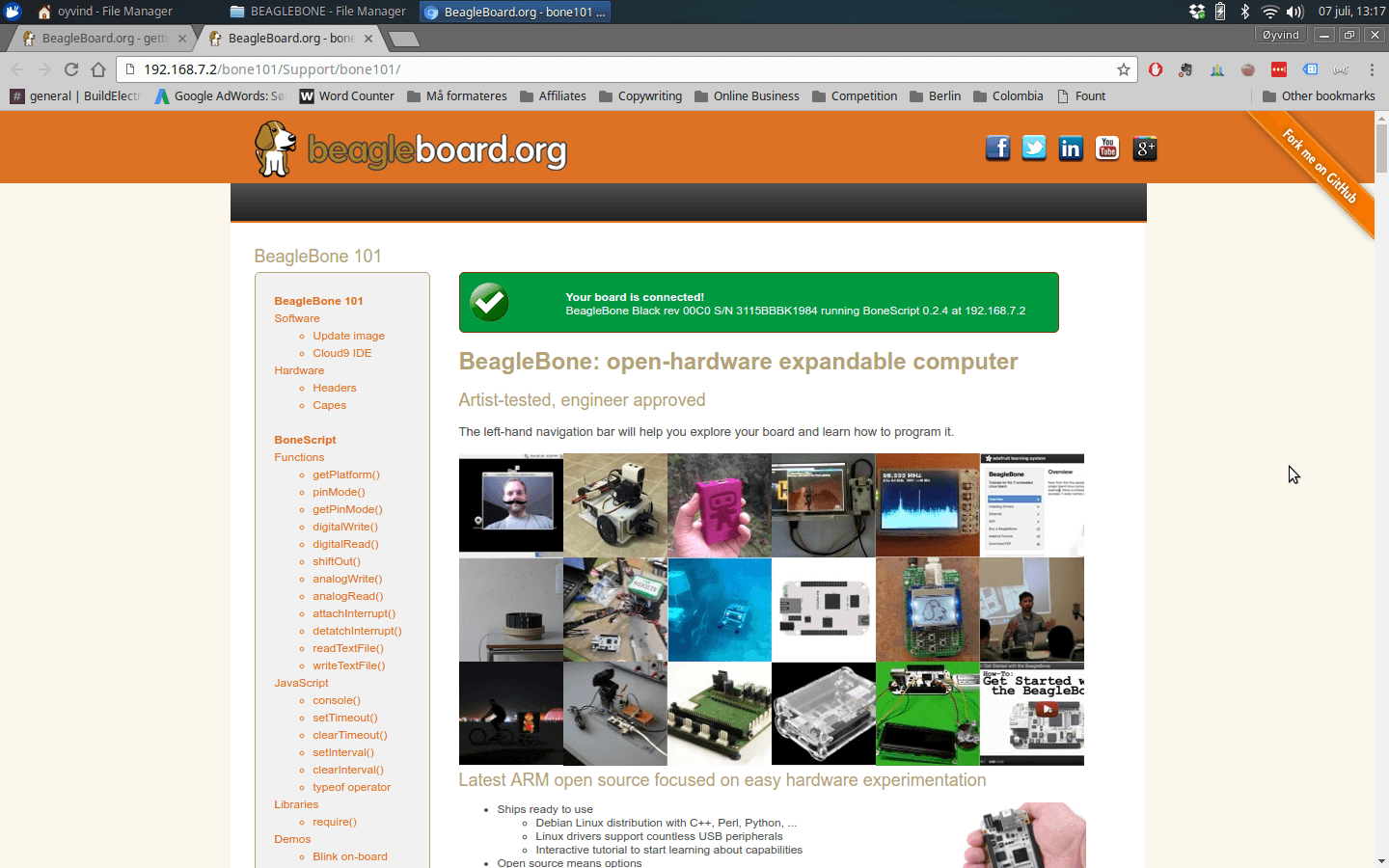Click the Dropbox tray icon
This screenshot has height=868, width=1389.
click(x=1197, y=12)
